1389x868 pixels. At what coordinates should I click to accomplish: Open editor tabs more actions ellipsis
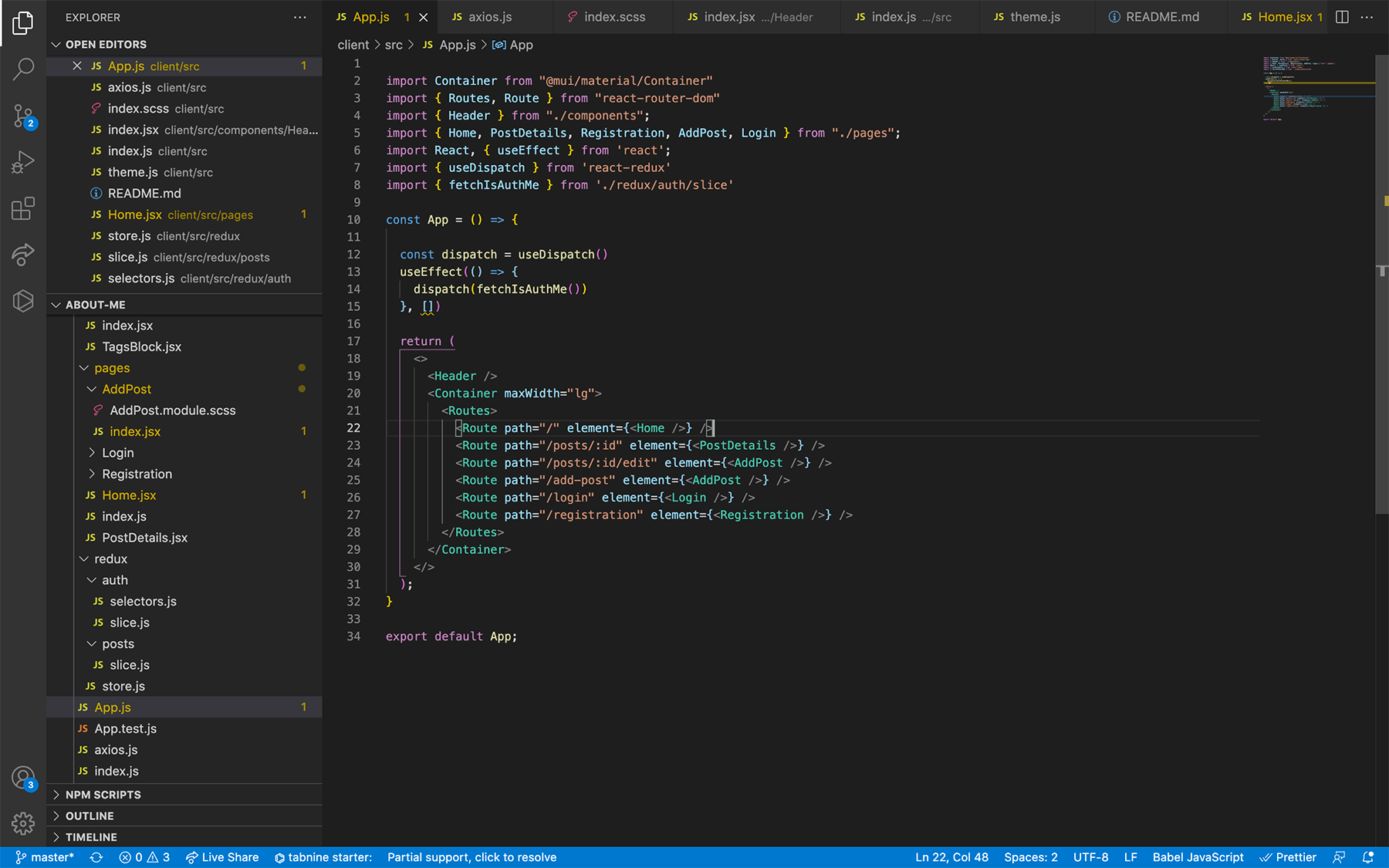(1367, 17)
